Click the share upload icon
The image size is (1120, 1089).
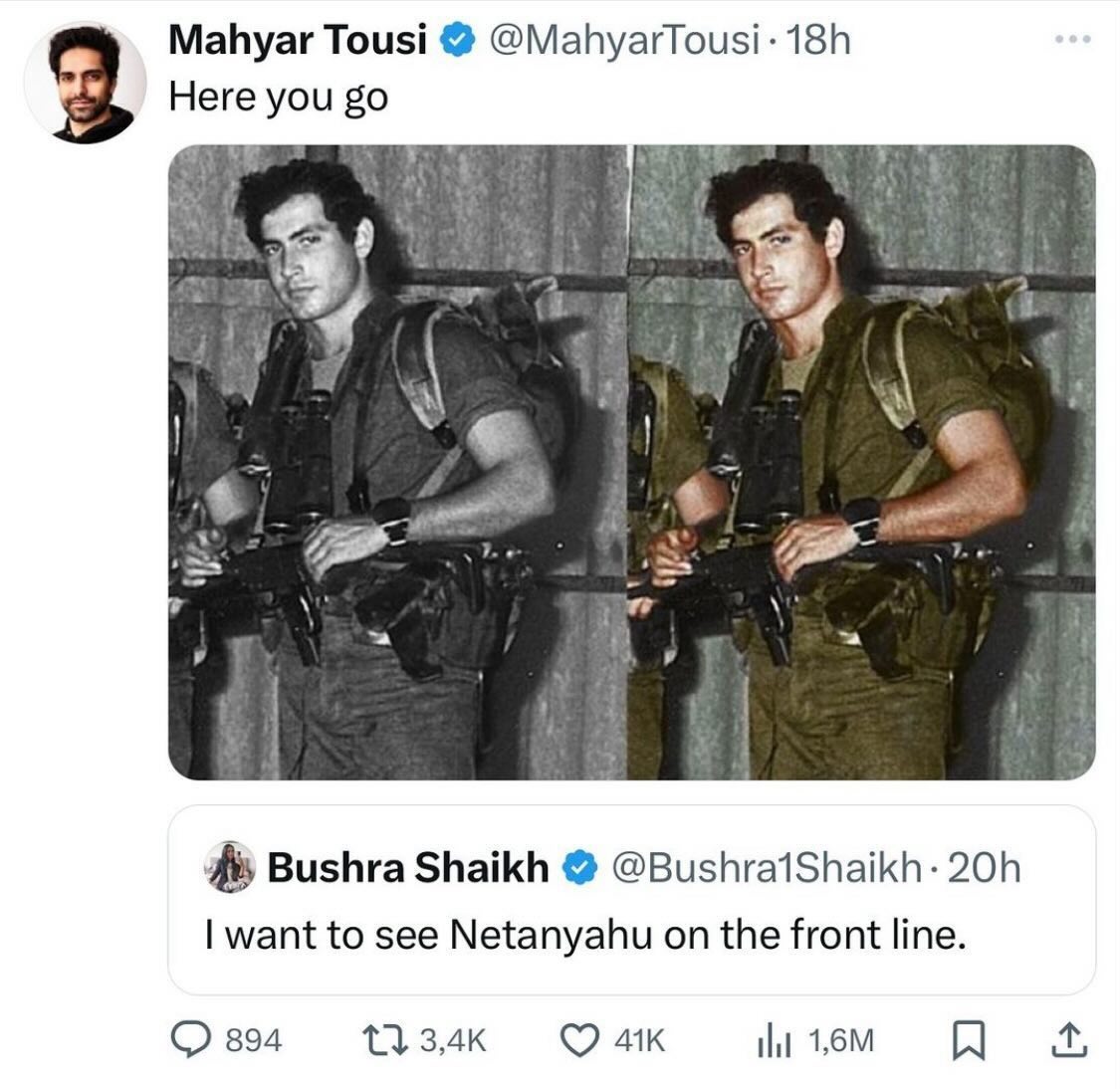point(1069,1040)
